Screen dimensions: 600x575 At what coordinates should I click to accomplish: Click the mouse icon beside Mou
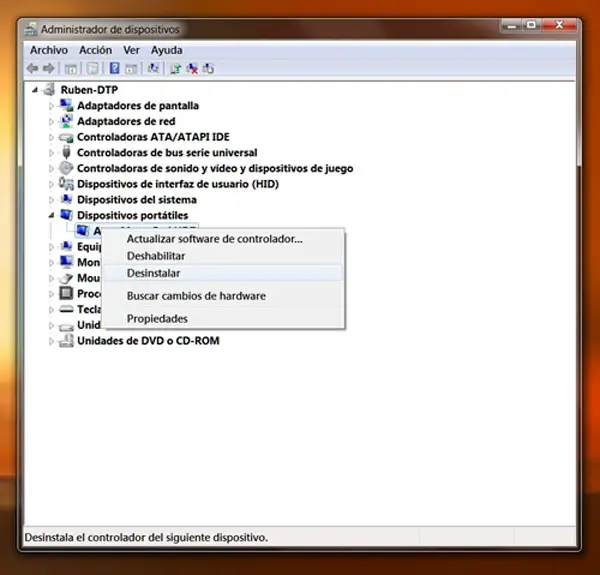(x=66, y=278)
